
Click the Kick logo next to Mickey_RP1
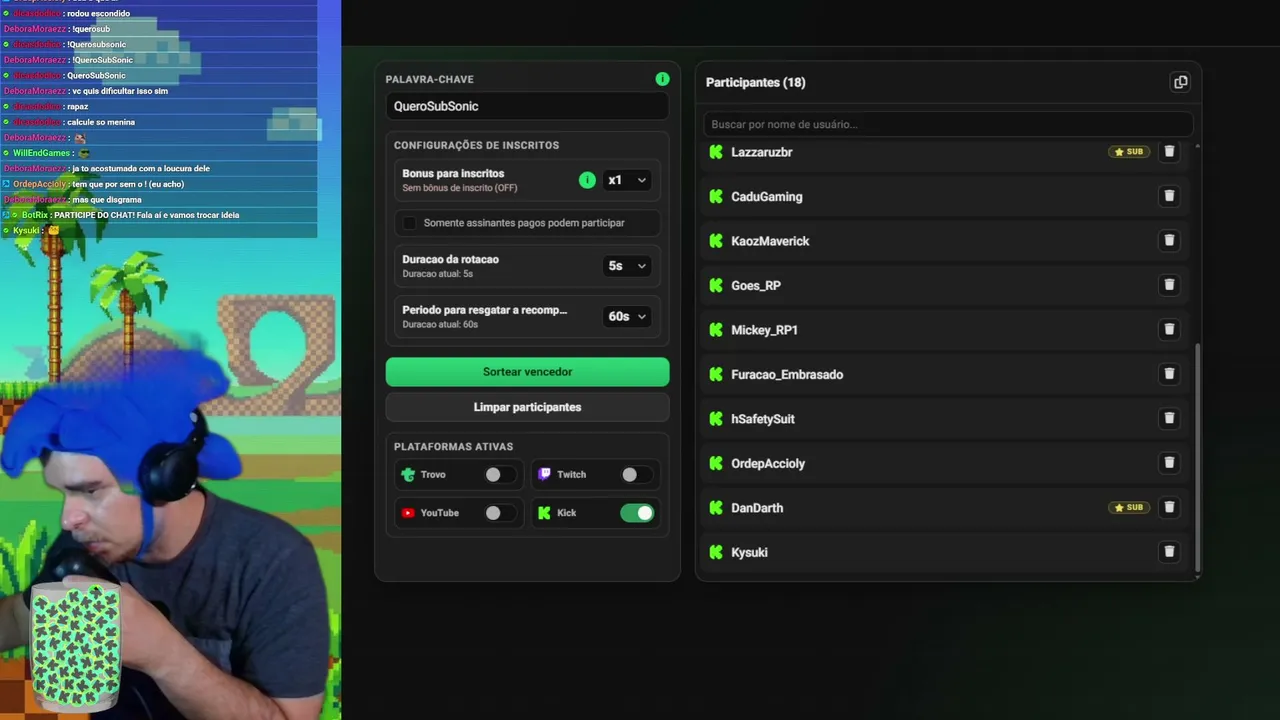click(716, 330)
